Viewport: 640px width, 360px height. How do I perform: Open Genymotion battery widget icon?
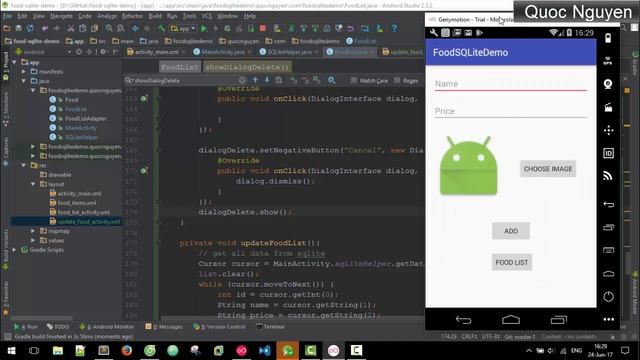[608, 38]
